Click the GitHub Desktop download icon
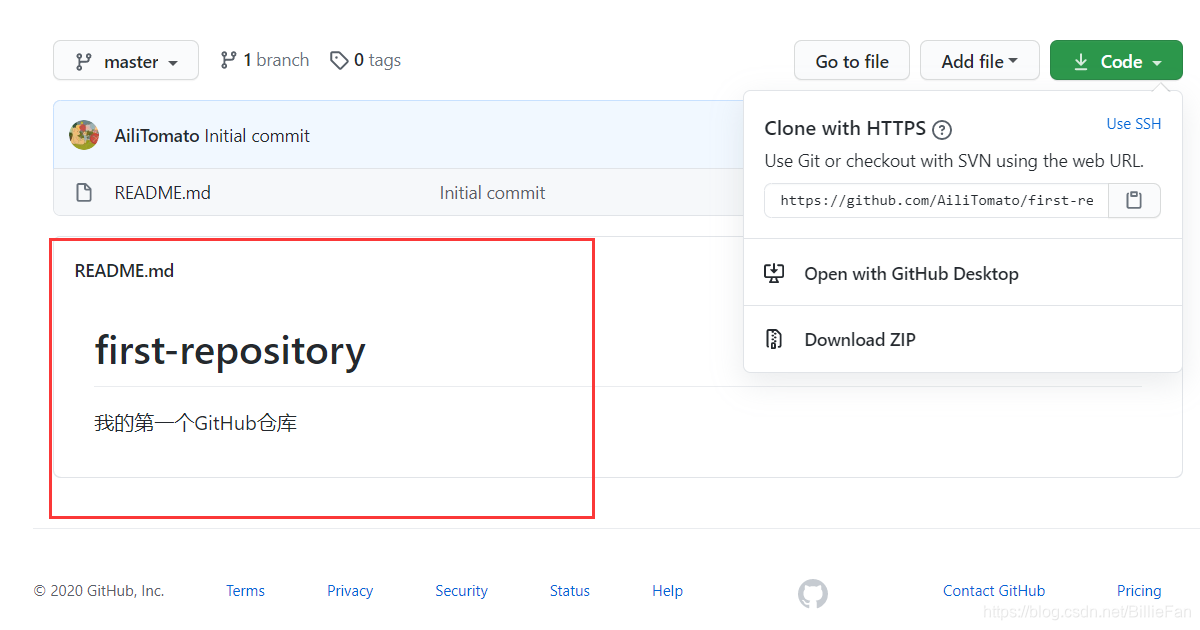Screen dimensions: 1200x630 click(x=774, y=273)
